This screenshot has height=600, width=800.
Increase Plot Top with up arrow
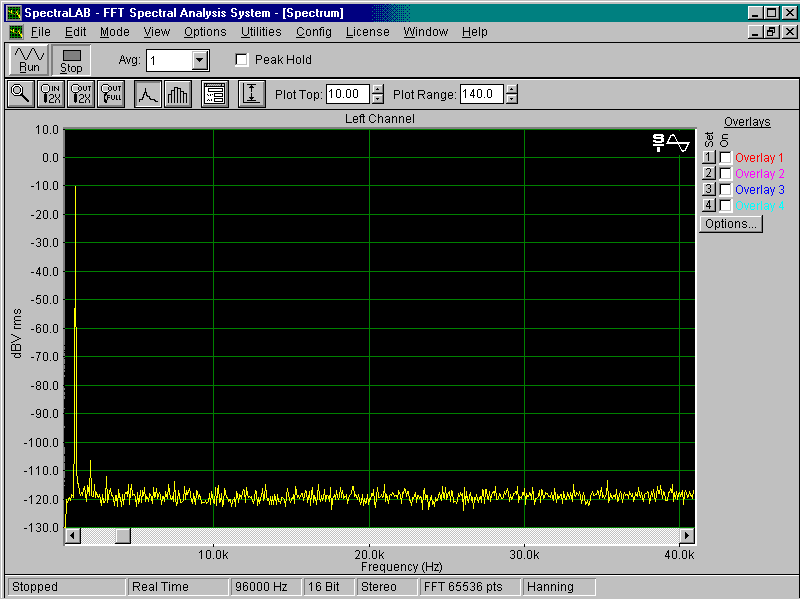click(378, 89)
